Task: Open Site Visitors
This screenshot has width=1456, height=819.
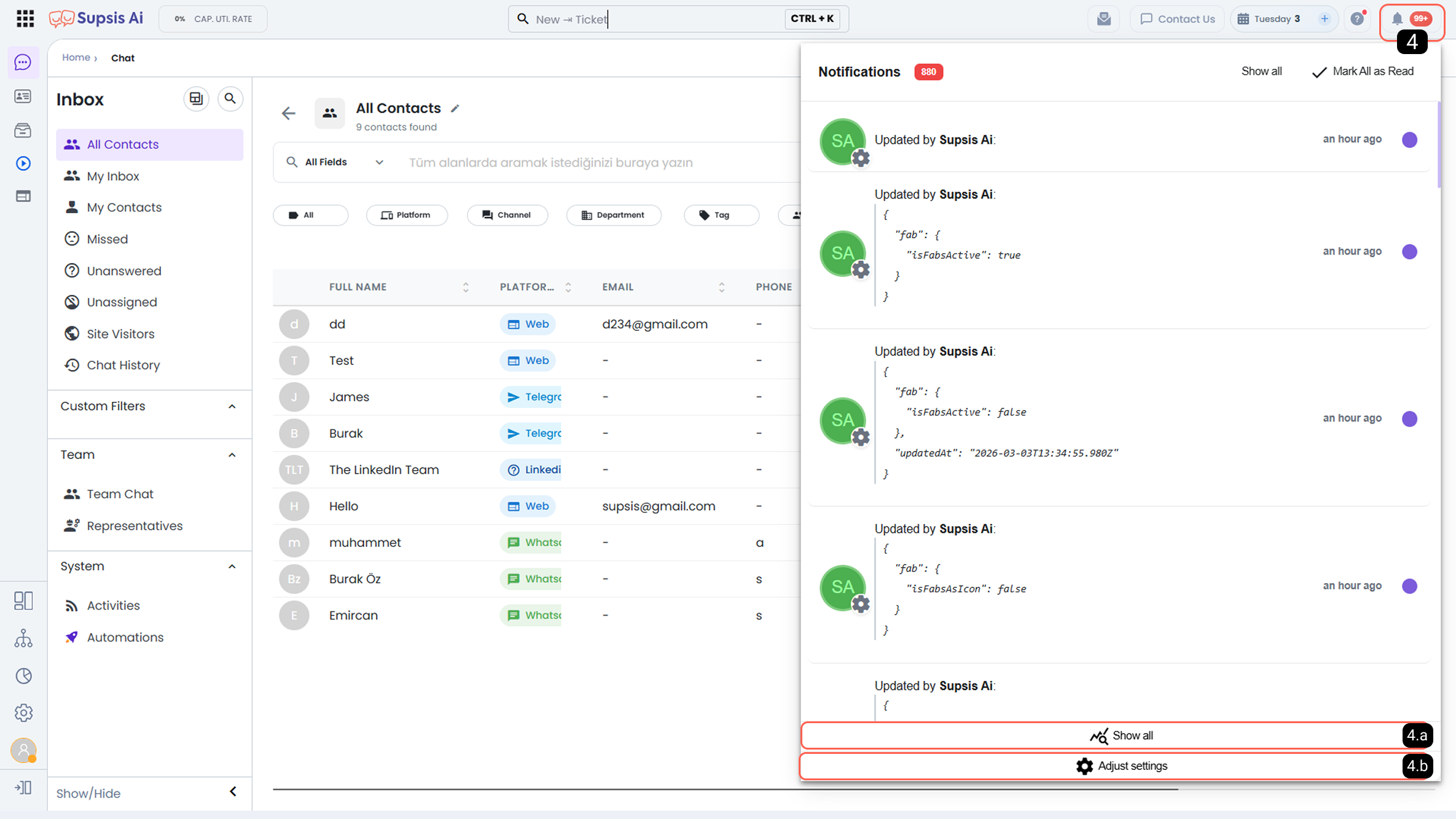Action: click(x=149, y=334)
